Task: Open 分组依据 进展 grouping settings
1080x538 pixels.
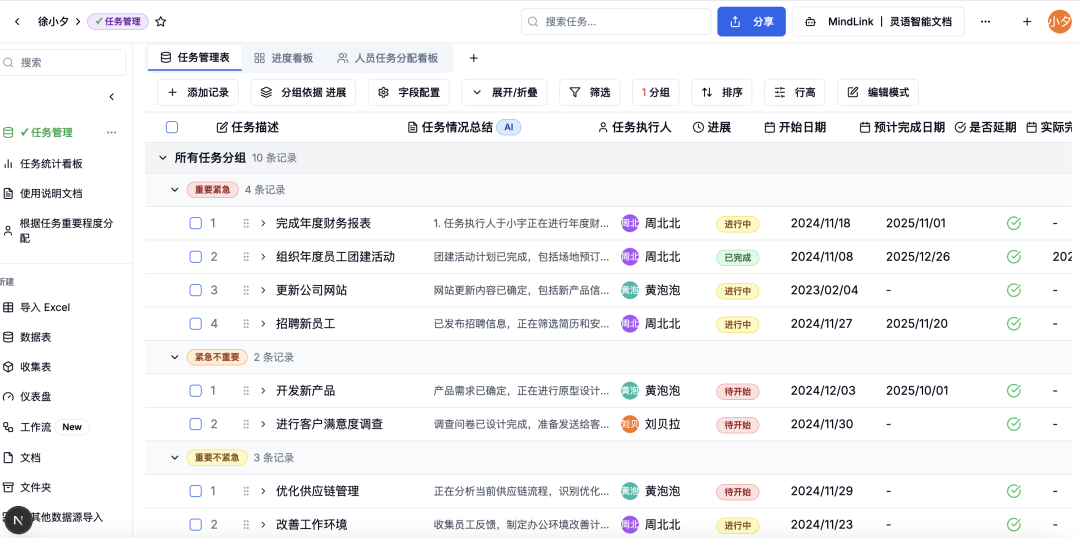Action: 303,92
